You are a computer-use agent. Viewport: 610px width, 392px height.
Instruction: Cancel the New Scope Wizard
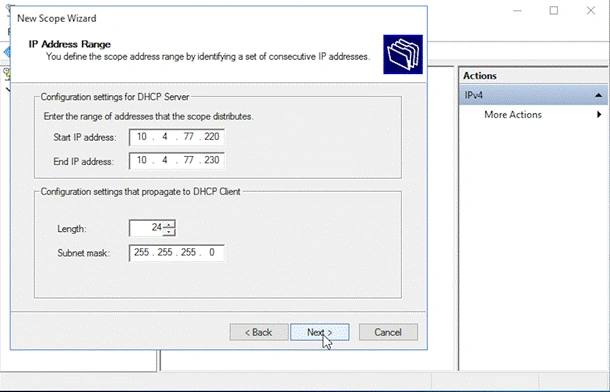pos(388,332)
